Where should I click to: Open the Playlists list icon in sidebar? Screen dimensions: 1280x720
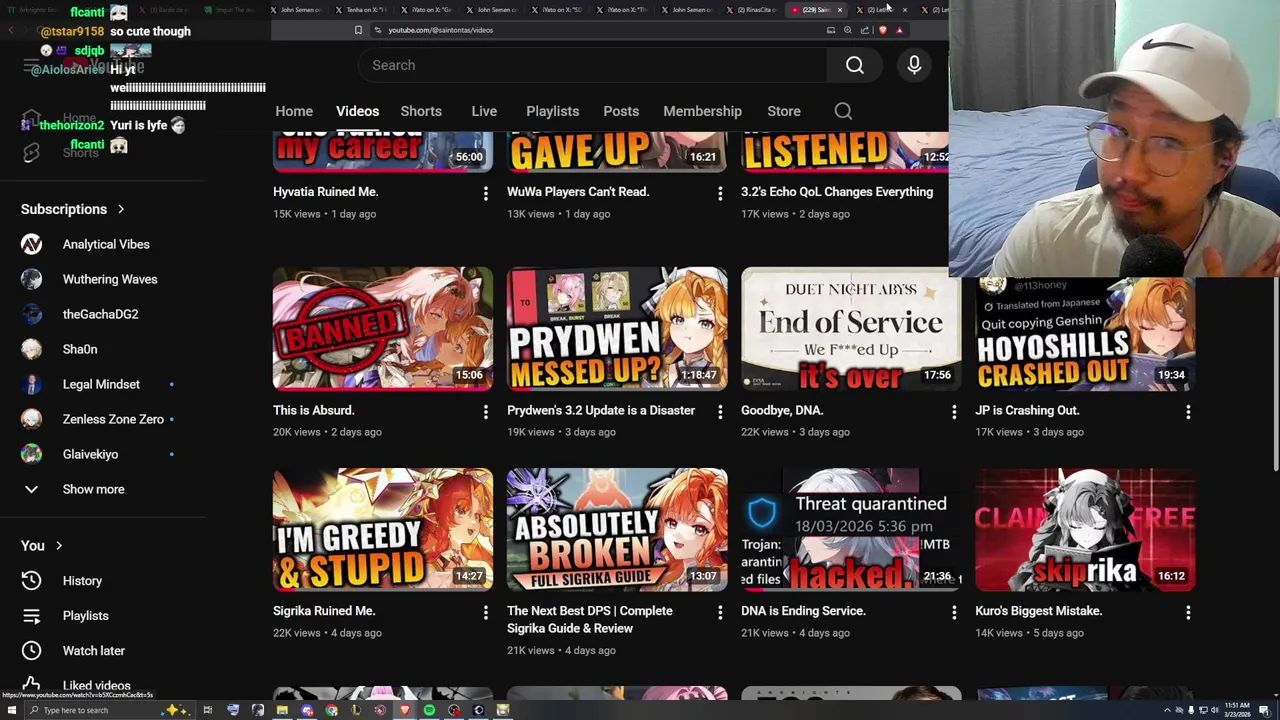[x=31, y=616]
